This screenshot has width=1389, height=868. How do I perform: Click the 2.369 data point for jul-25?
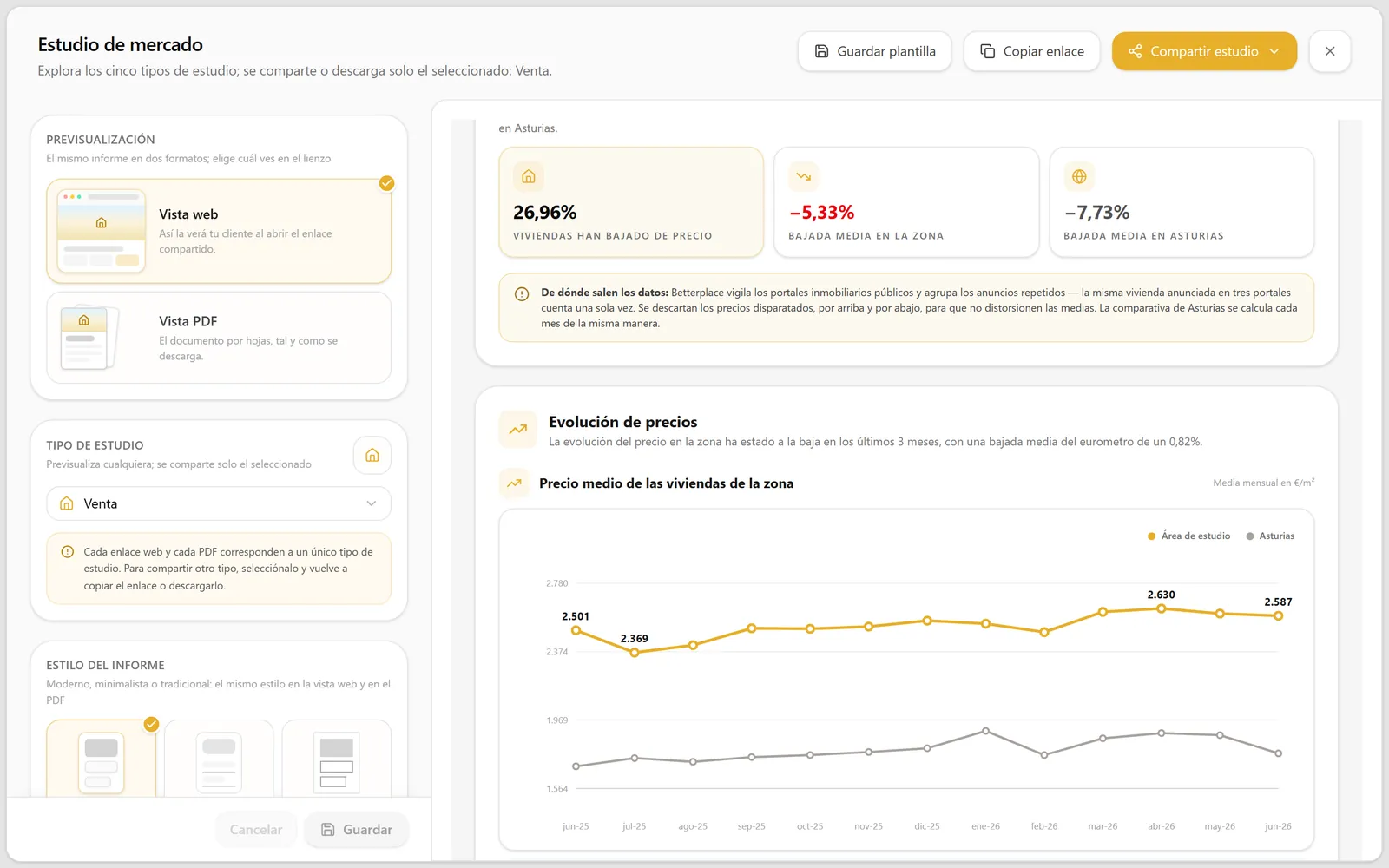pos(635,653)
